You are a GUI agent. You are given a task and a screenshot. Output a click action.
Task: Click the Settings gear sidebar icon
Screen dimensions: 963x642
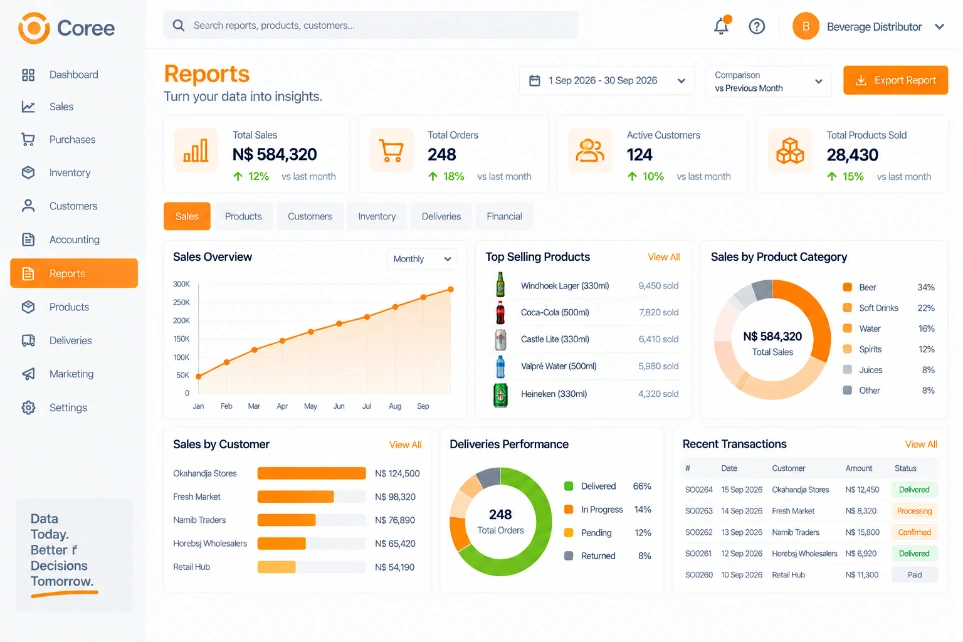[28, 407]
